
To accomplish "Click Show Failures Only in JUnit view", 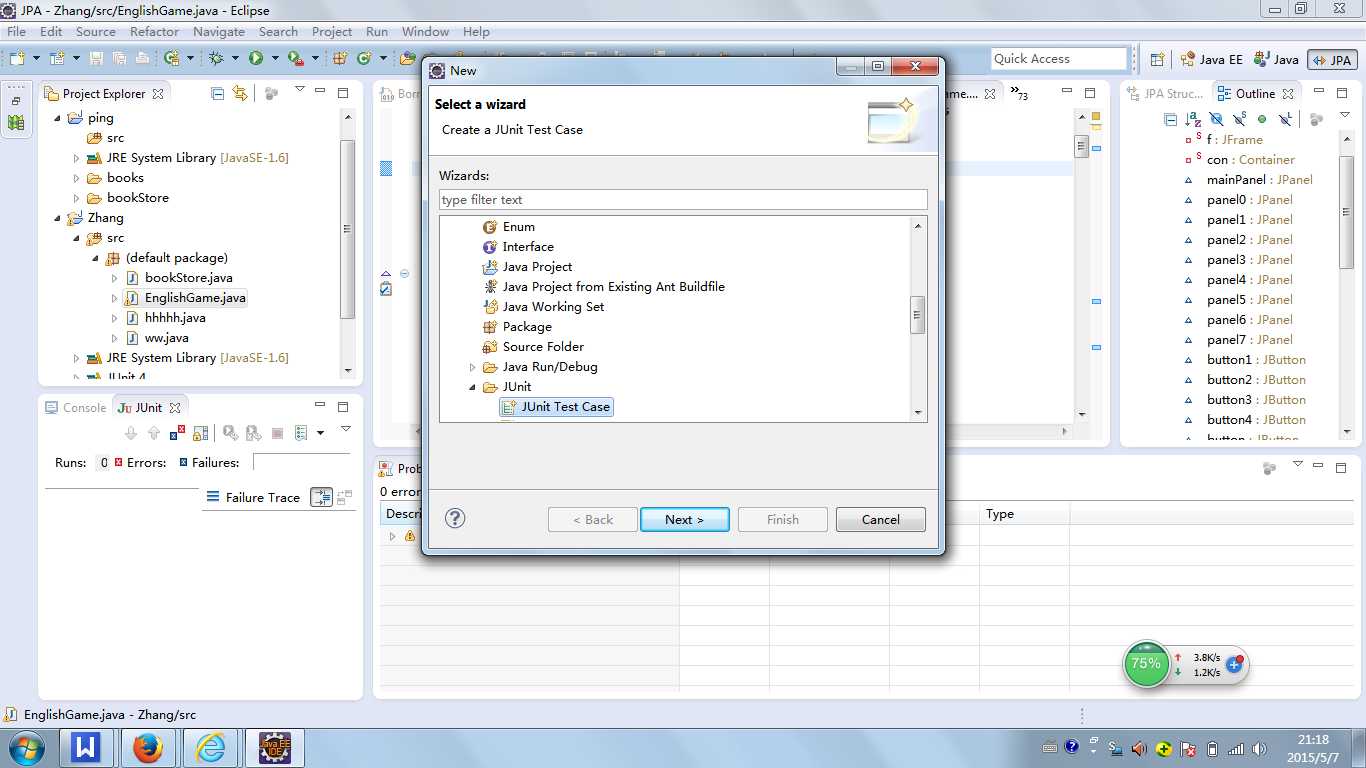I will [x=177, y=433].
